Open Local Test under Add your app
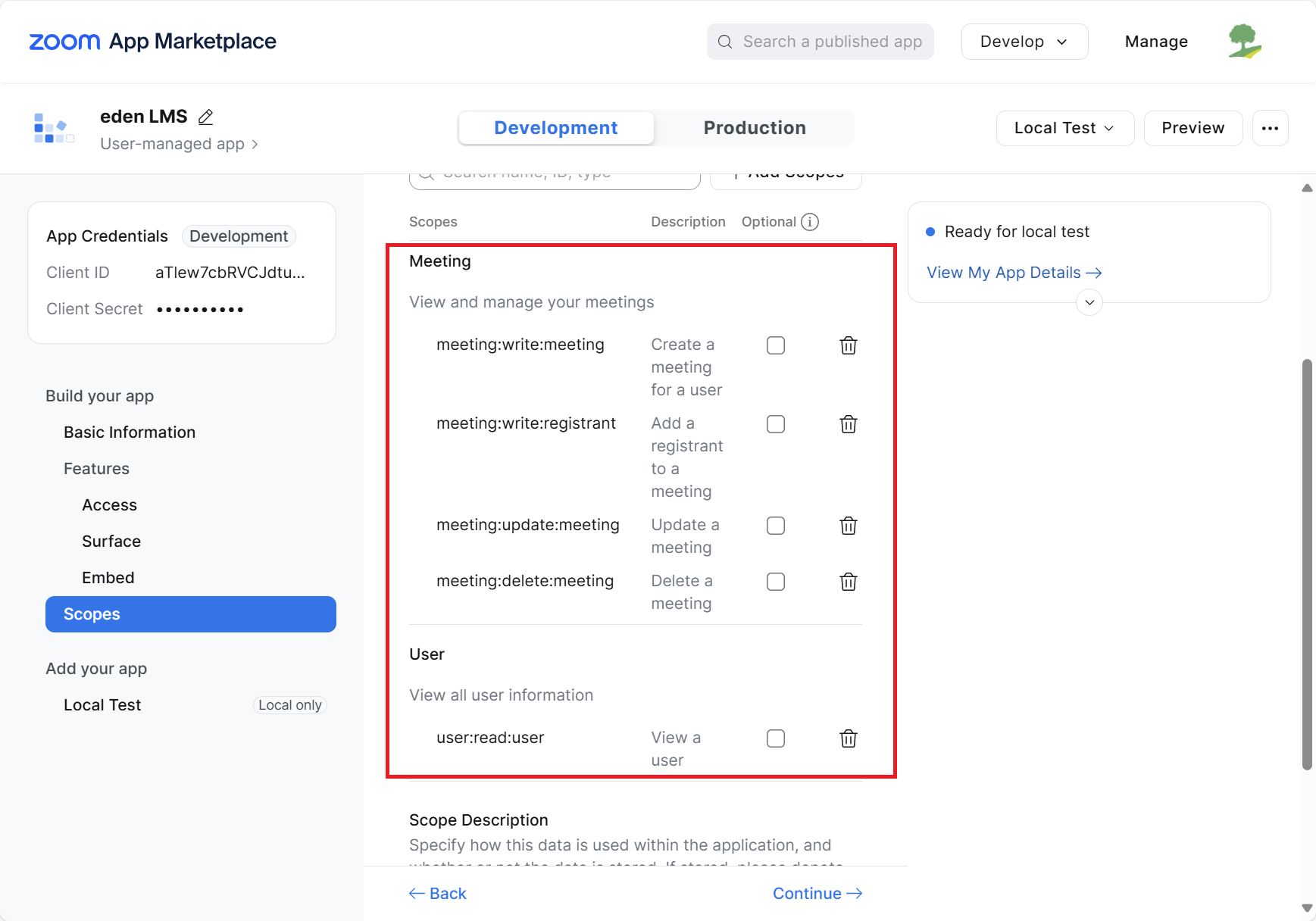 (x=102, y=705)
